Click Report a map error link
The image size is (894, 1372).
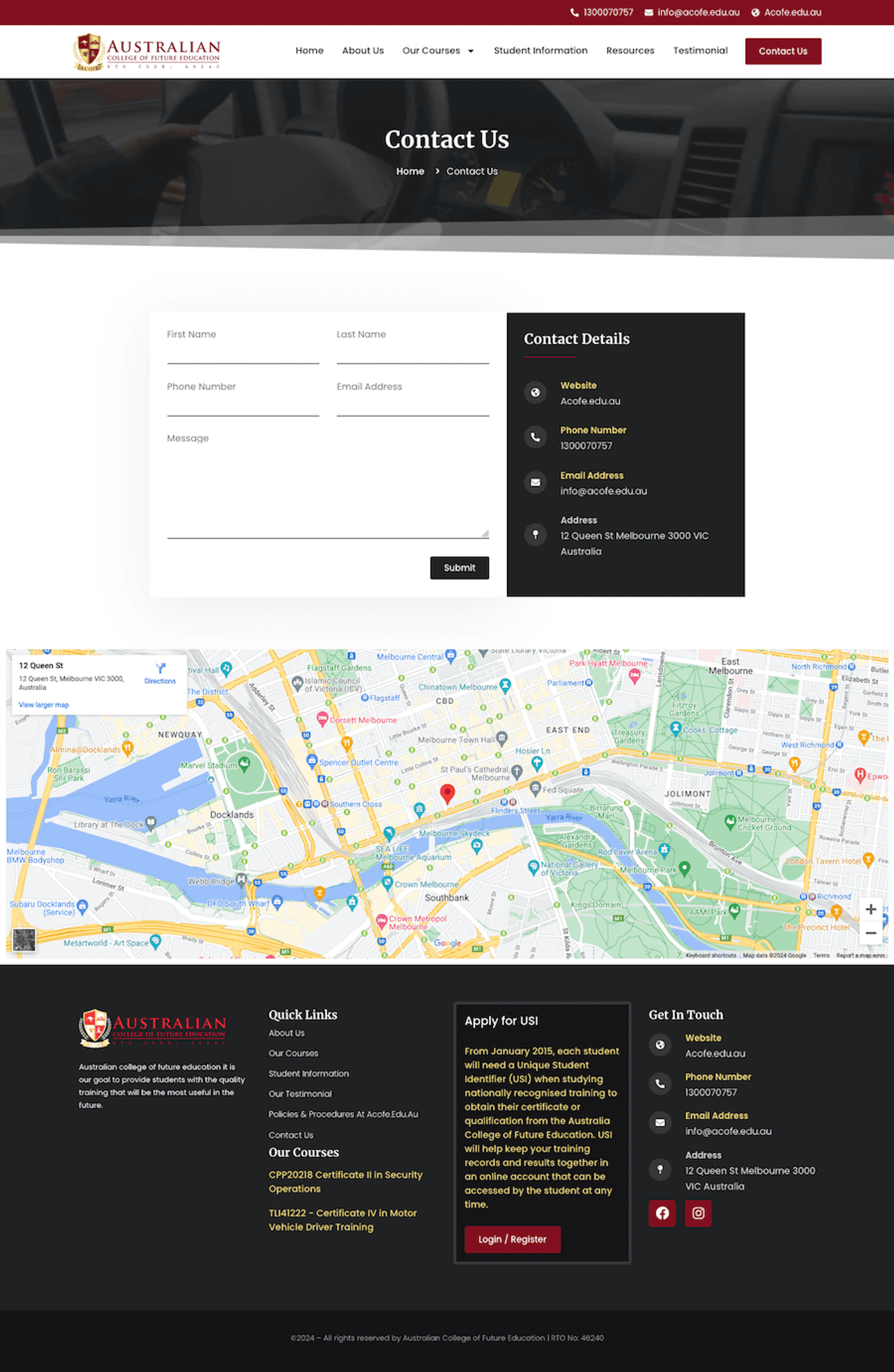coord(861,956)
